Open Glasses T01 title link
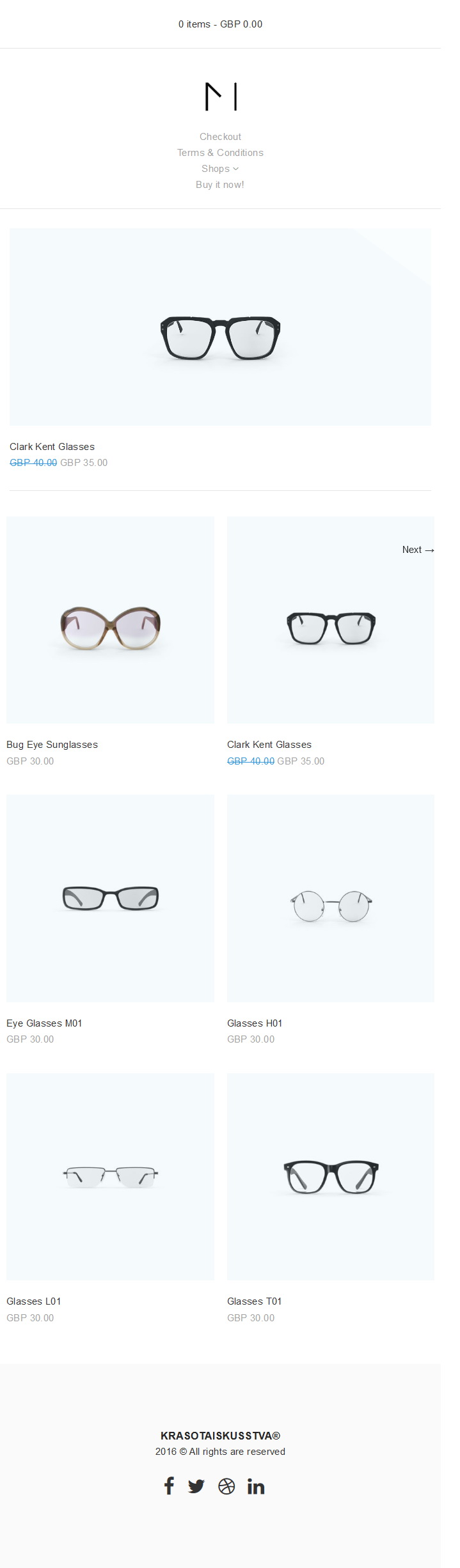 [255, 1301]
